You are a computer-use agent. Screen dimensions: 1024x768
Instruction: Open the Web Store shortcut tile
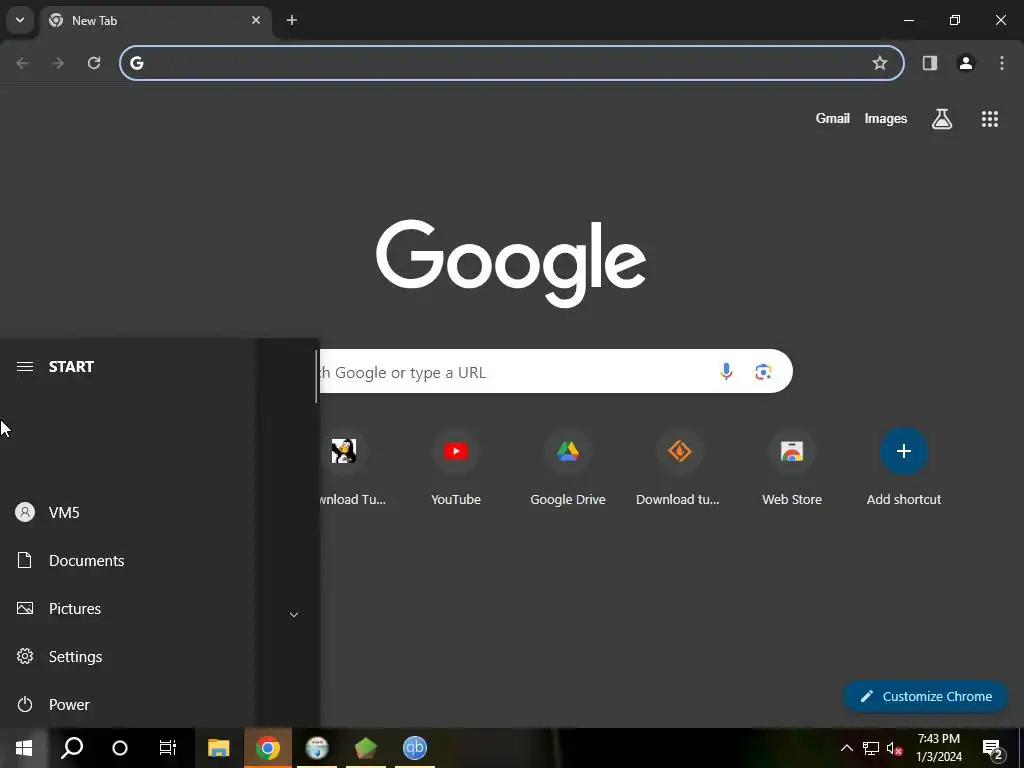click(x=792, y=468)
